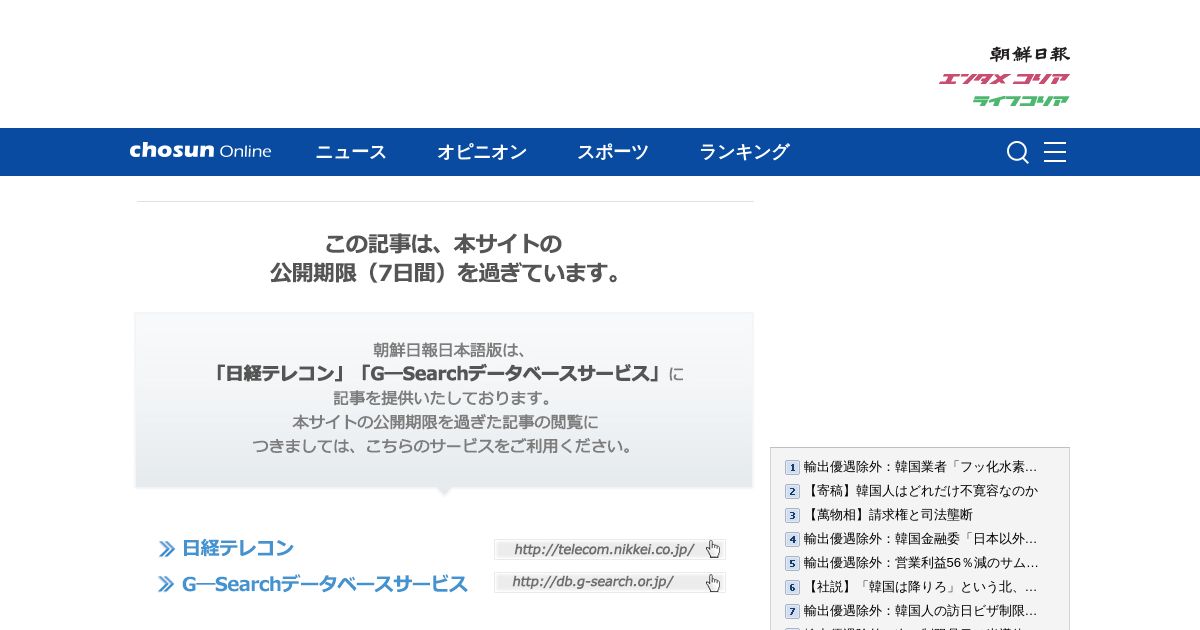Open ranking 4 article about 韓国金融委
The image size is (1200, 630).
(920, 539)
